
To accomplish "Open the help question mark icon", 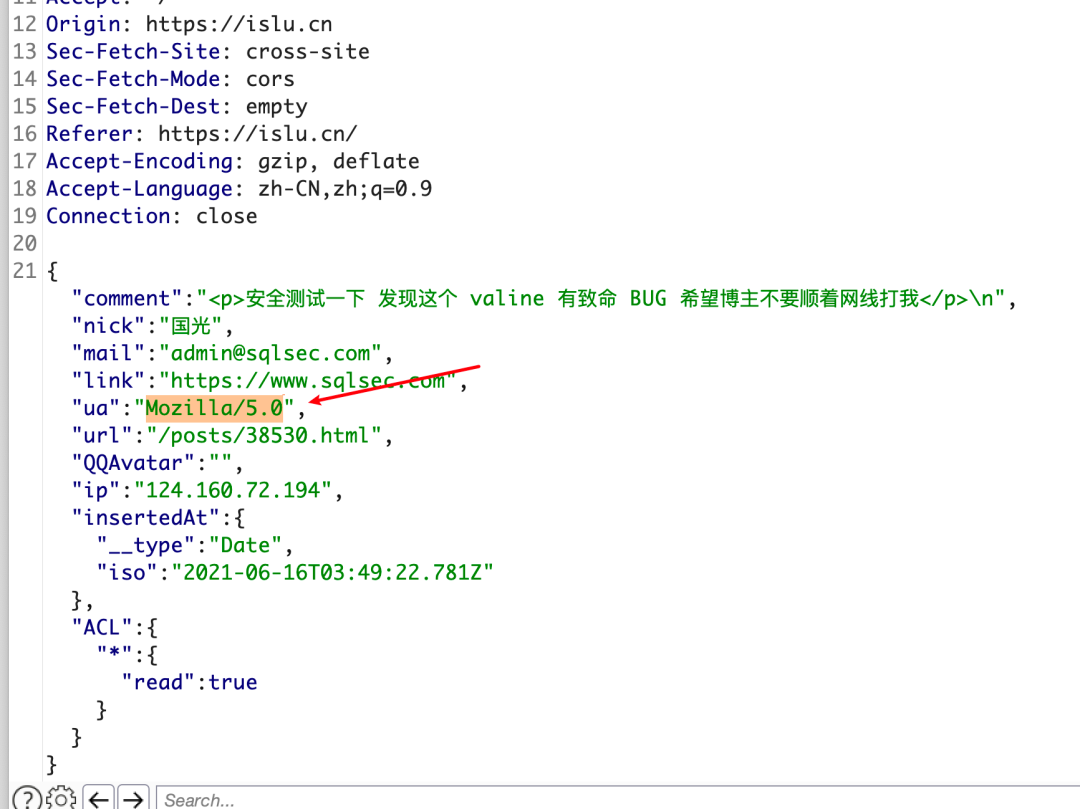I will point(27,799).
